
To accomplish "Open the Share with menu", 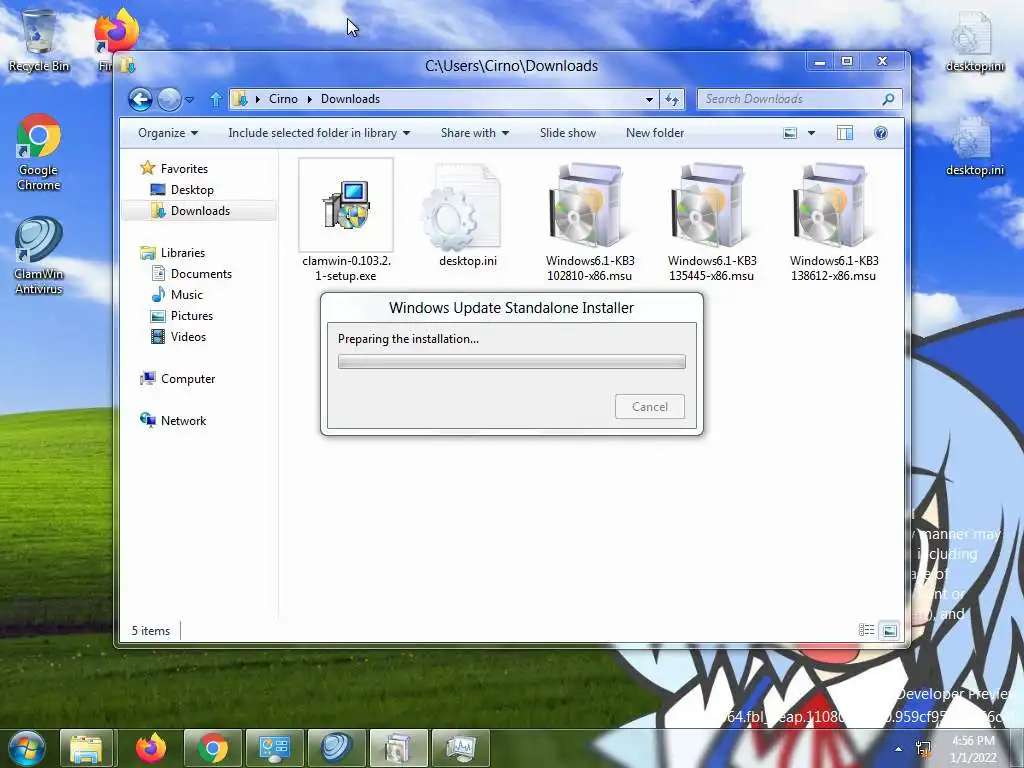I will (475, 133).
